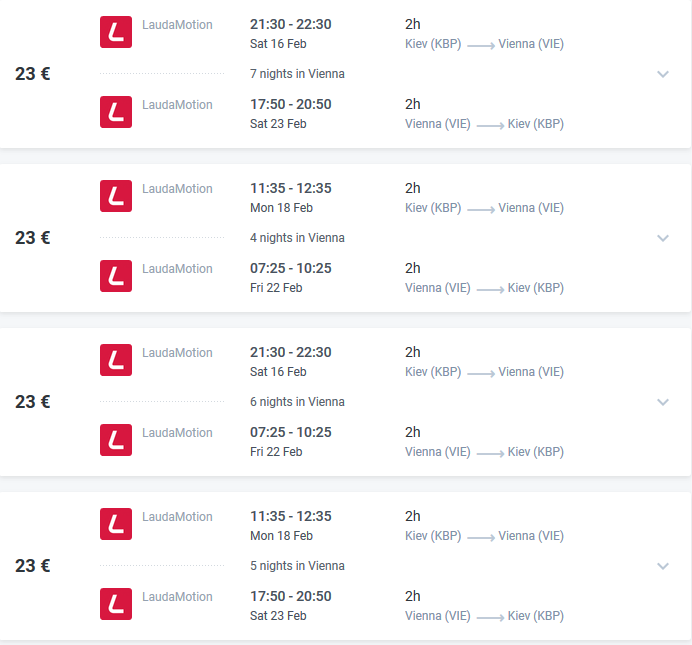This screenshot has width=692, height=645.
Task: Click LaudaMotion logo for return flight in 5-night trip
Action: point(116,604)
